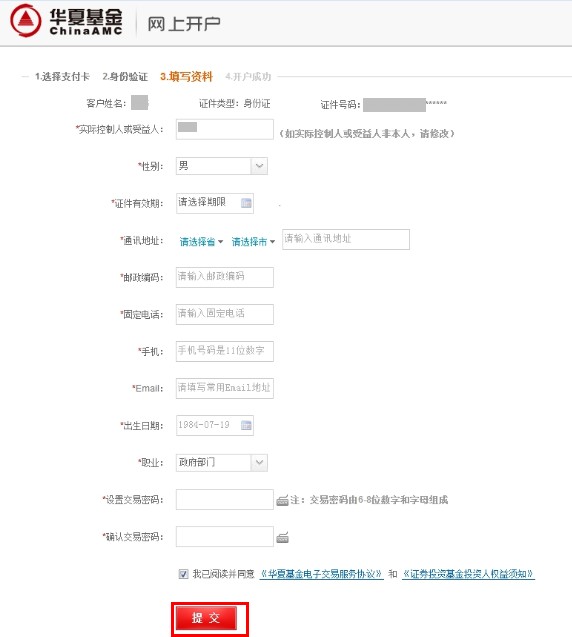Go to step 1.选择支付卡
This screenshot has width=572, height=637.
pos(62,76)
